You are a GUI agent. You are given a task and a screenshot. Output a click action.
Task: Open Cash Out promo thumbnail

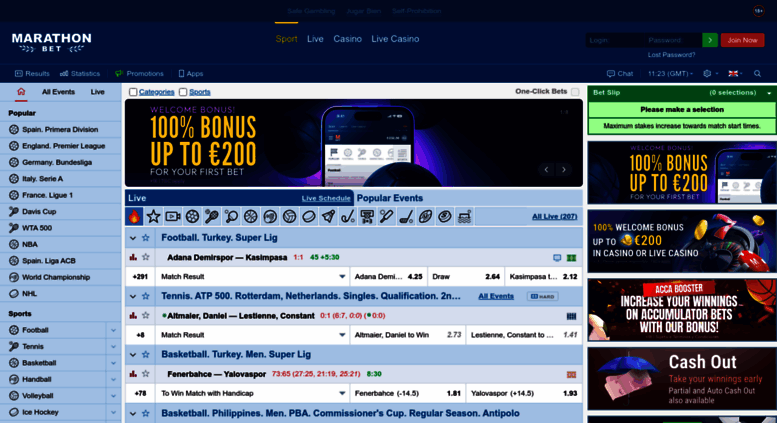682,378
